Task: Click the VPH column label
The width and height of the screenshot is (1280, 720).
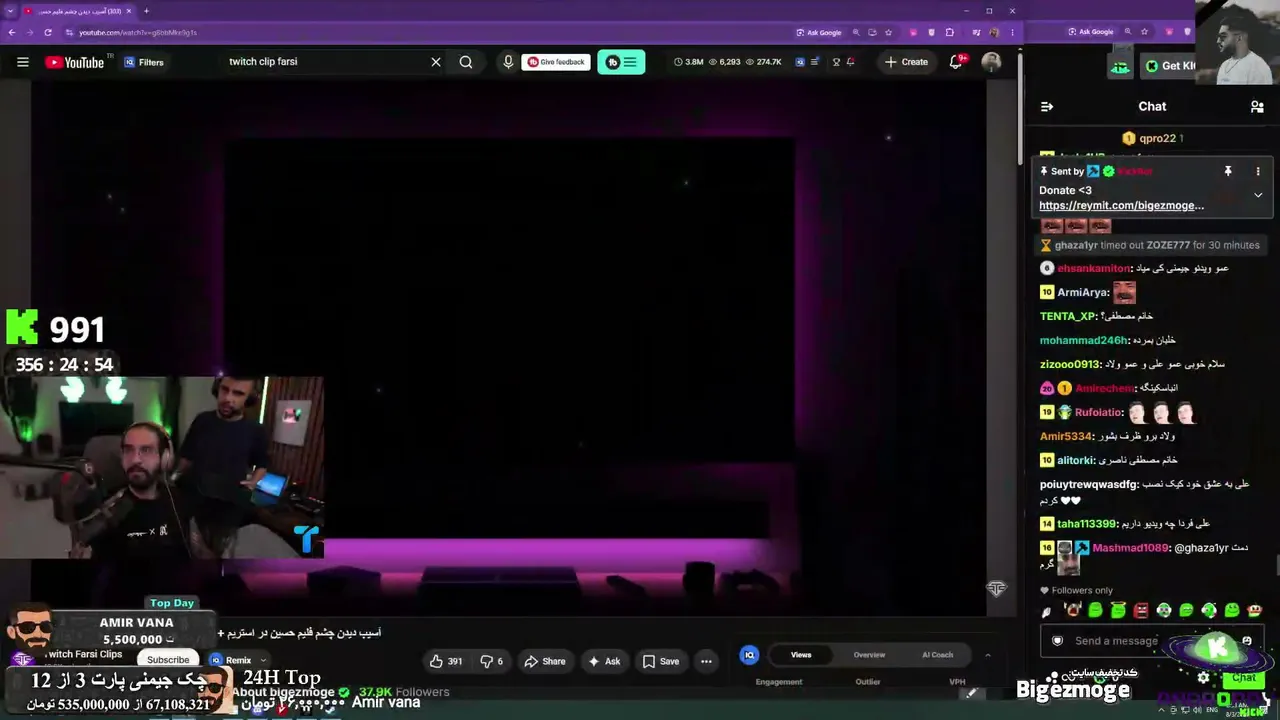Action: point(957,682)
